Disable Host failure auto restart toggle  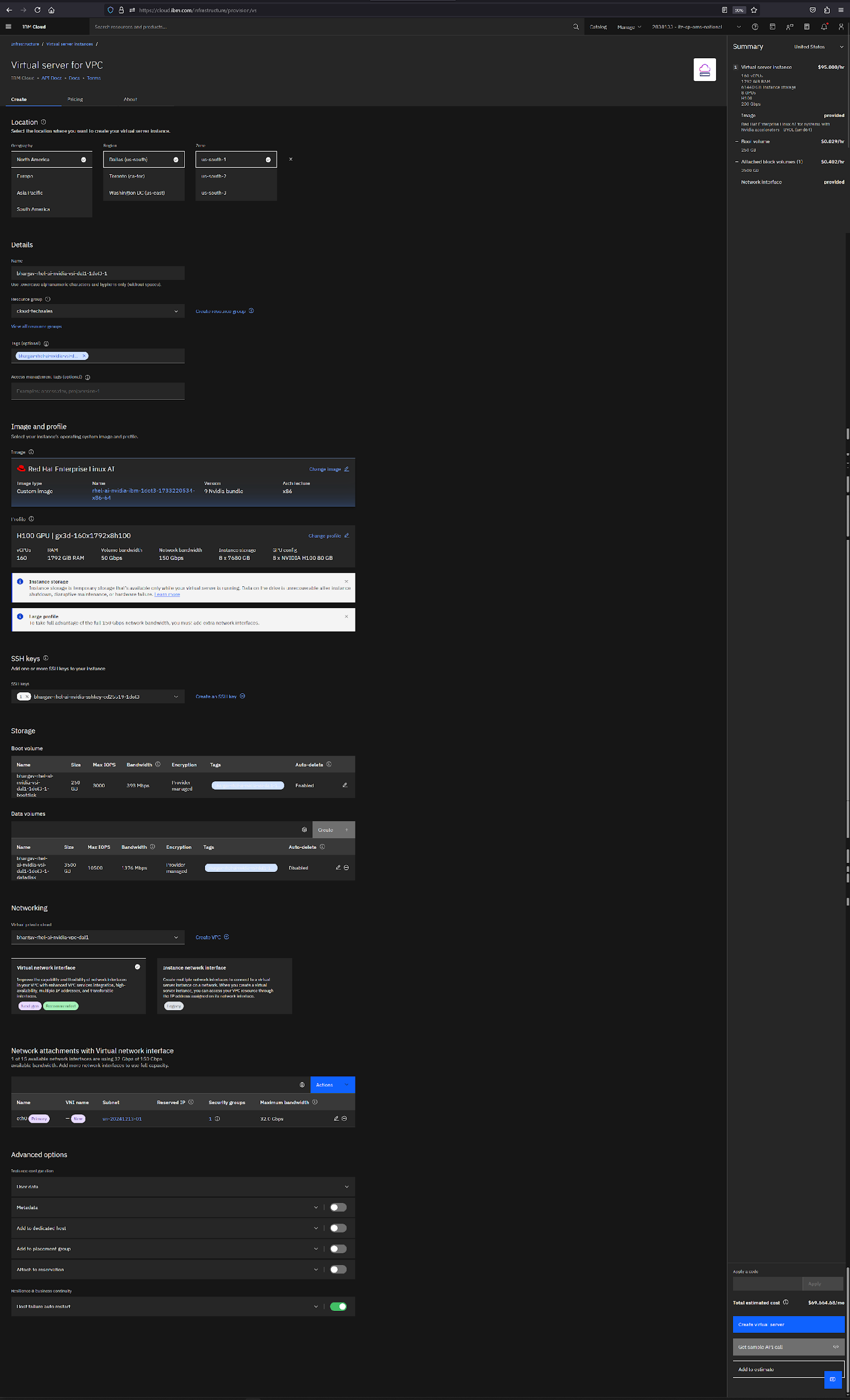pyautogui.click(x=338, y=1306)
